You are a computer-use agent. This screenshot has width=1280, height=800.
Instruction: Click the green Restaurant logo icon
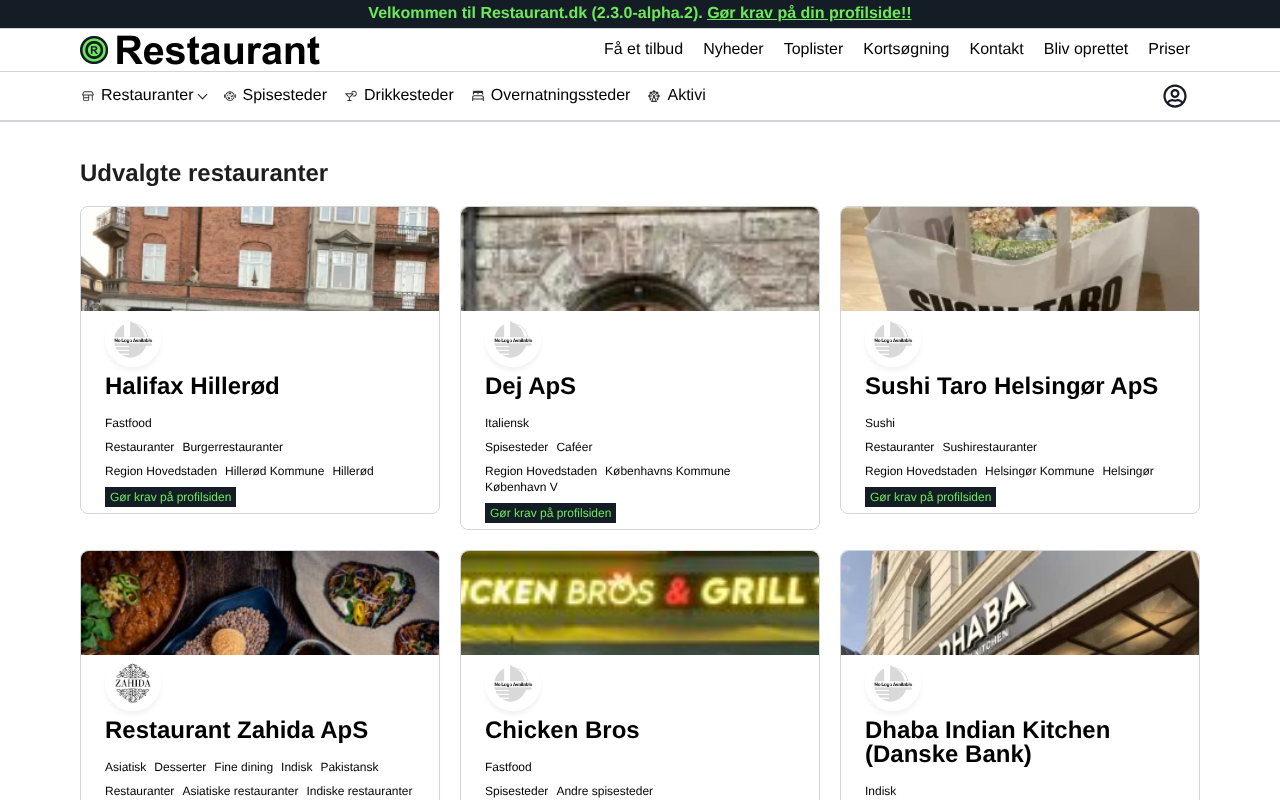tap(94, 50)
